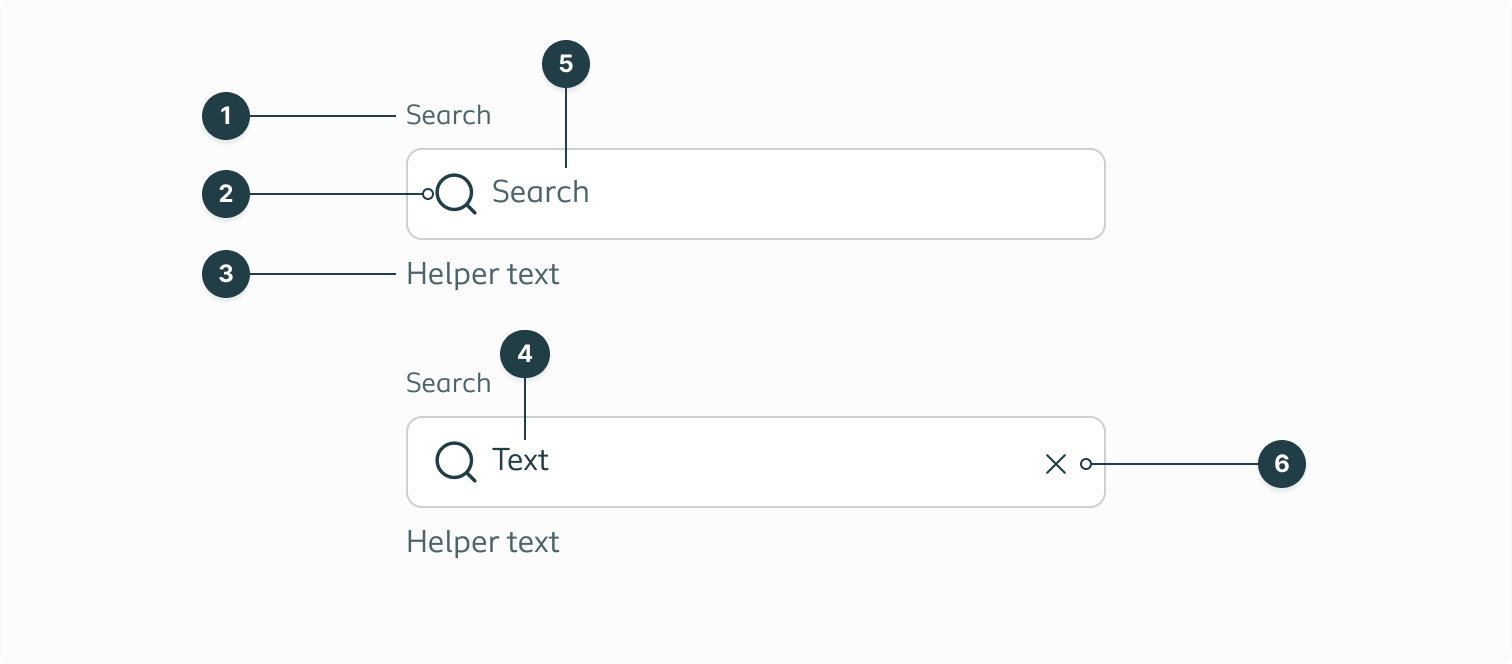Click the entered word Text in the bottom field
Viewport: 1512px width, 664px height.
coord(519,461)
